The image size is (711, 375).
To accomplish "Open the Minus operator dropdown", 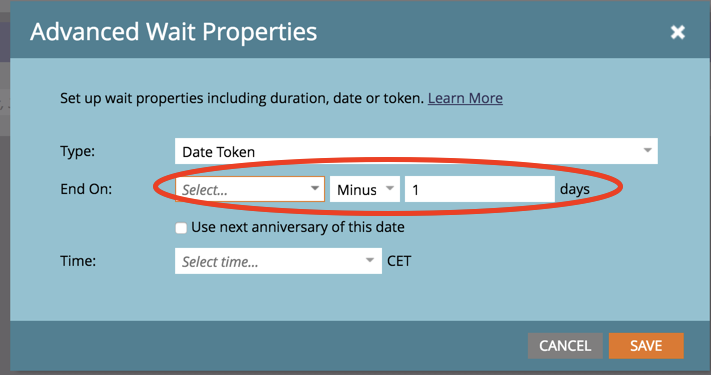I will pos(365,189).
